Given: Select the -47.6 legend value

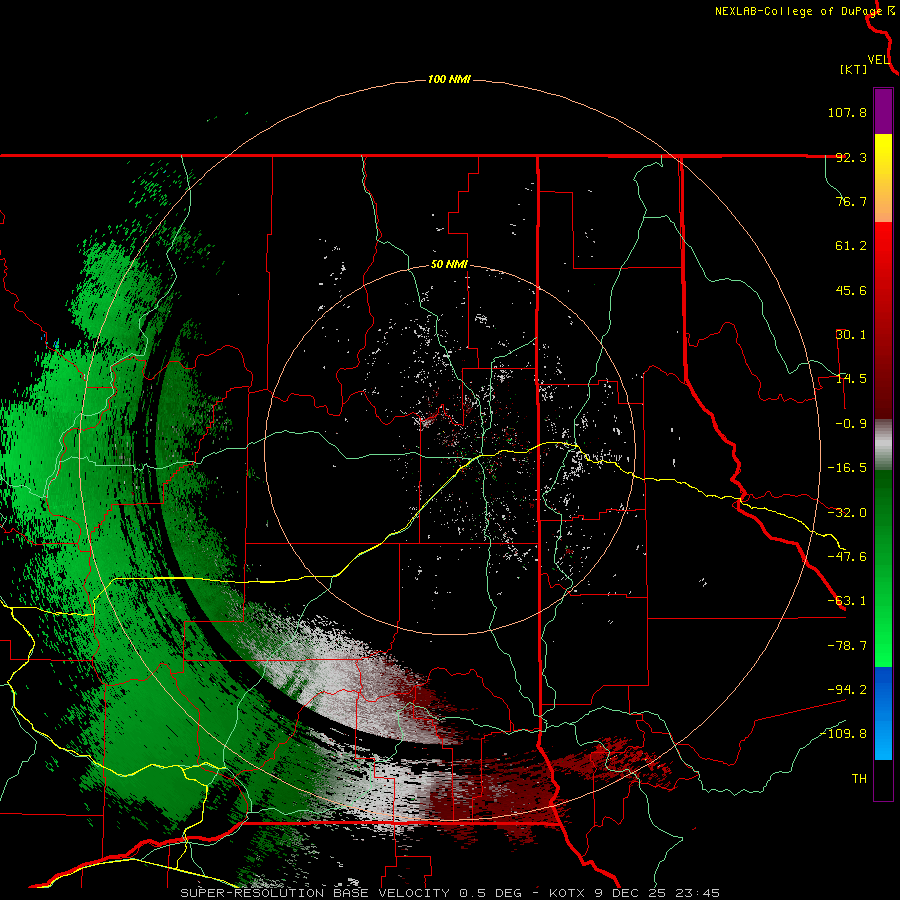Looking at the screenshot, I should coord(847,557).
